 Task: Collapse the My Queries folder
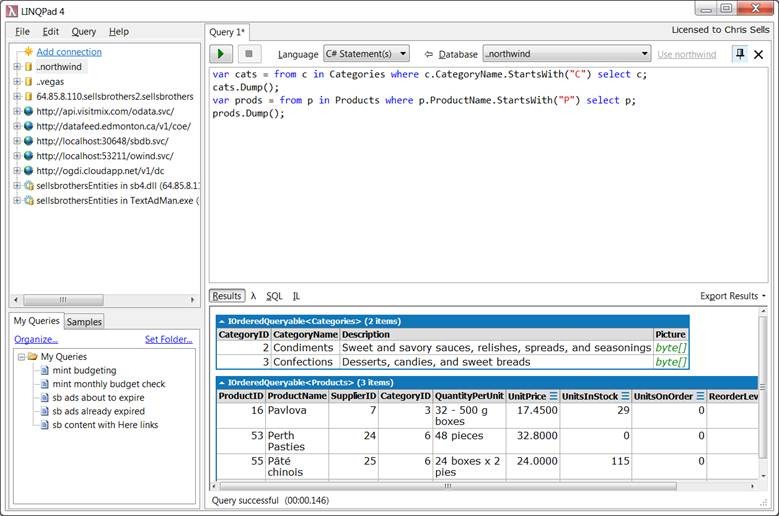click(21, 357)
